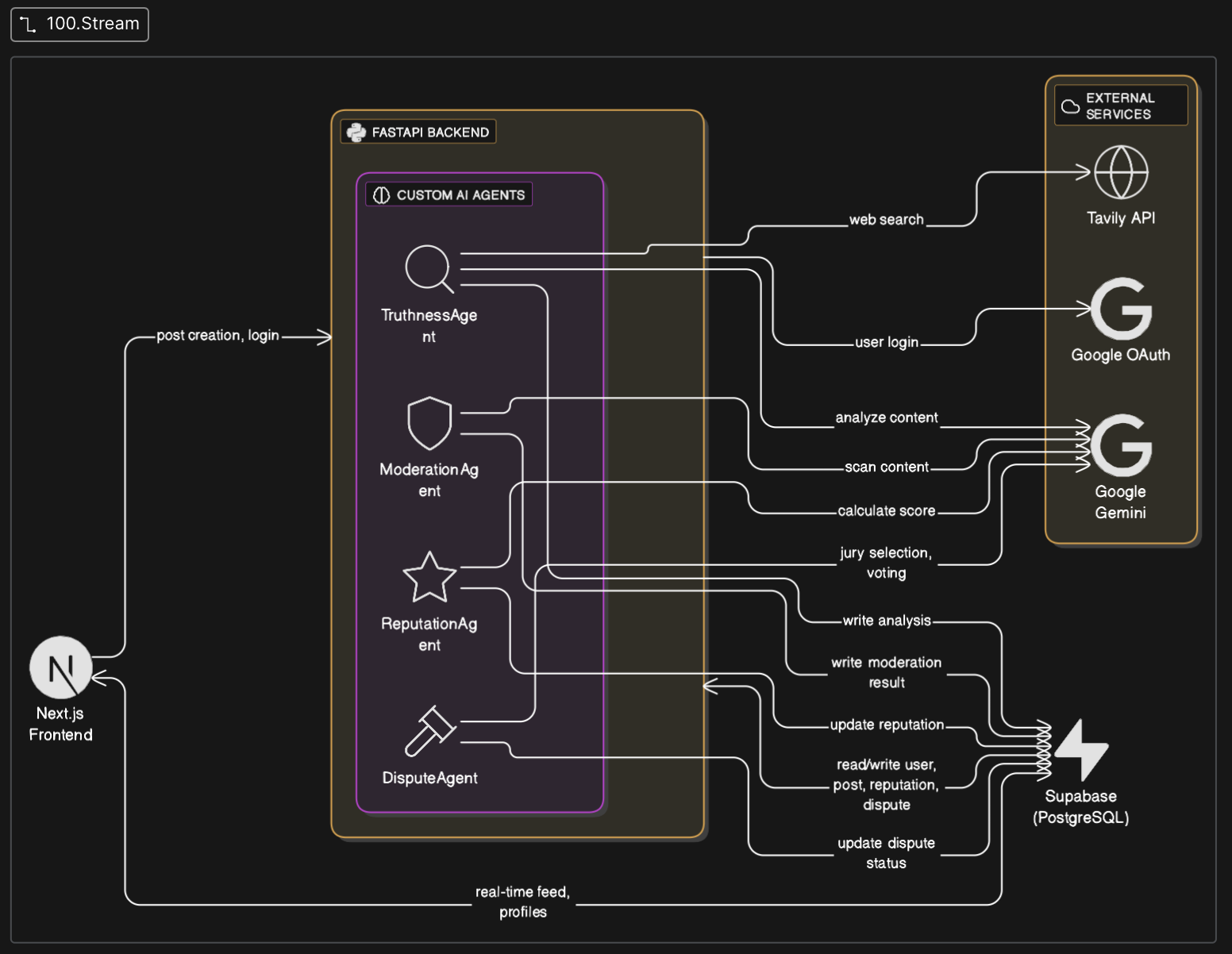Click the Supabase lightning bolt icon

point(1081,750)
